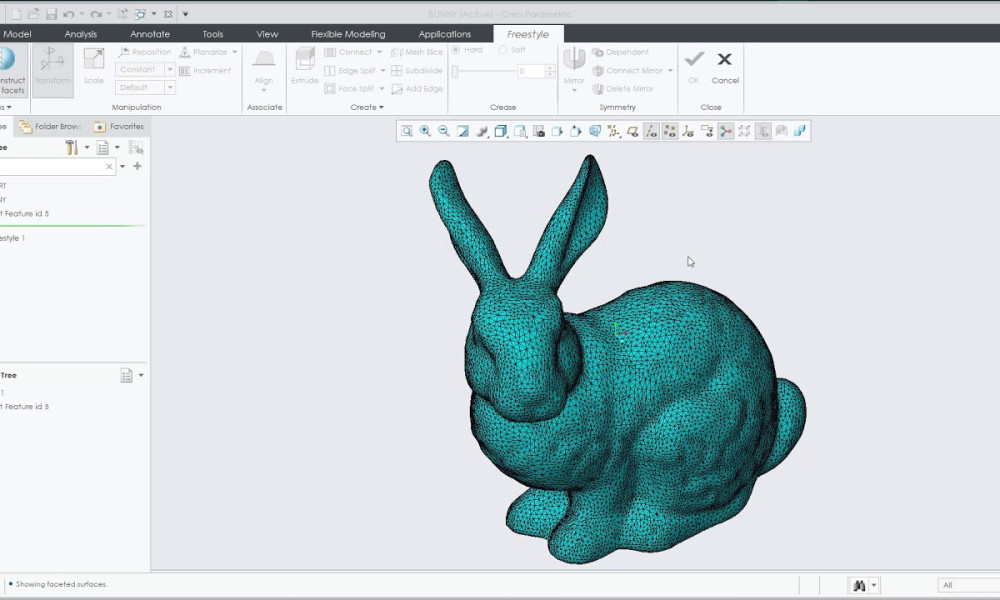Click the Zoom Out magnifier icon
1000x600 pixels.
click(444, 131)
